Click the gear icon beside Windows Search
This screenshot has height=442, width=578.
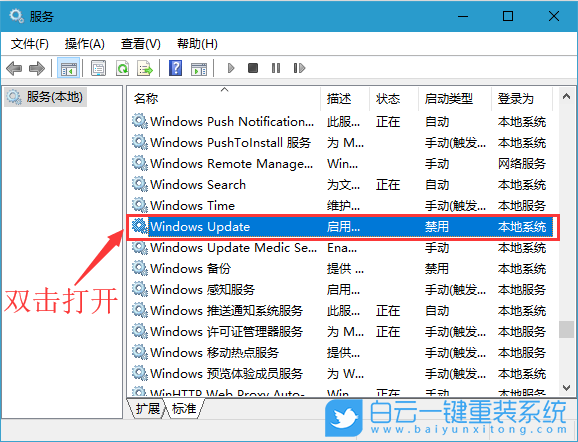click(x=140, y=184)
